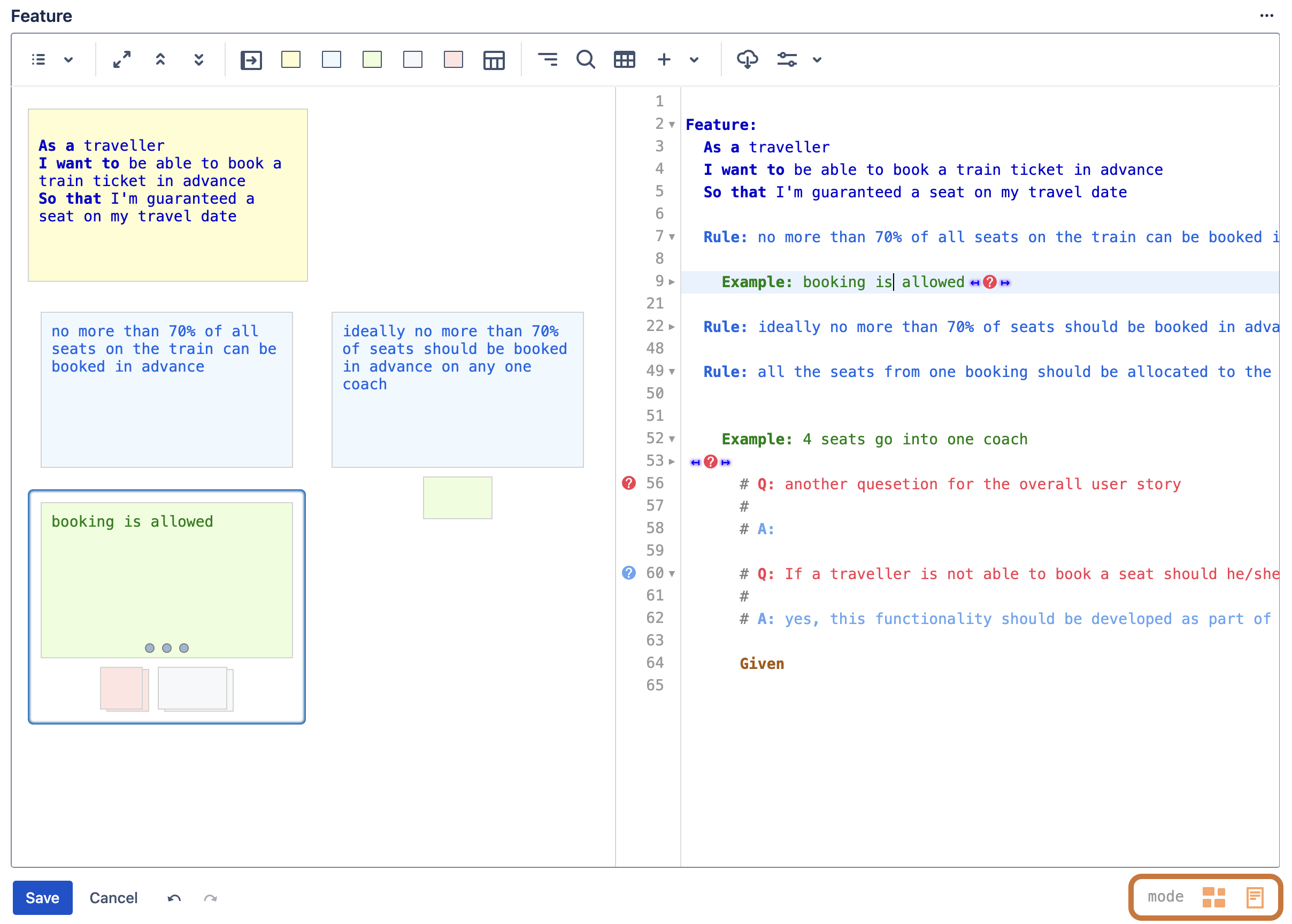Viewport: 1292px width, 924px height.
Task: Collapse the fold arrow at line 2
Action: coord(672,125)
